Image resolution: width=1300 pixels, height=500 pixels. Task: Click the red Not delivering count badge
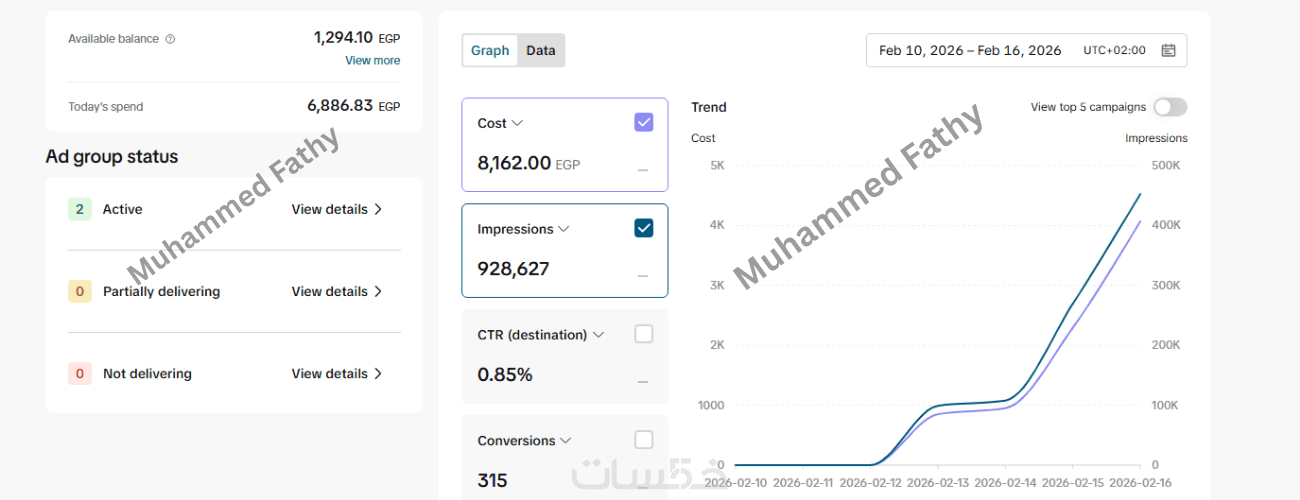pos(80,373)
